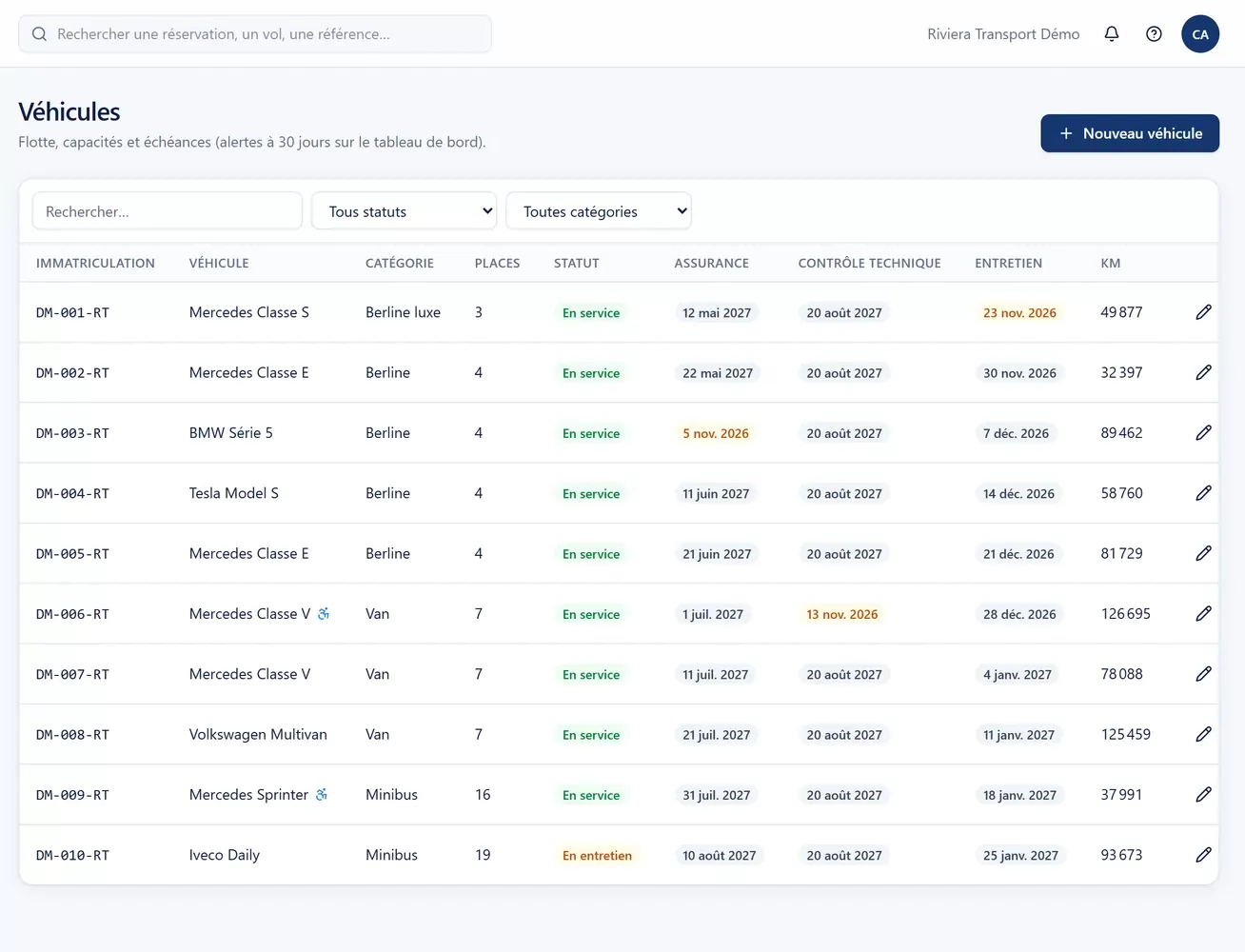Open the Toutes catégories dropdown
The image size is (1245, 952).
(x=599, y=211)
